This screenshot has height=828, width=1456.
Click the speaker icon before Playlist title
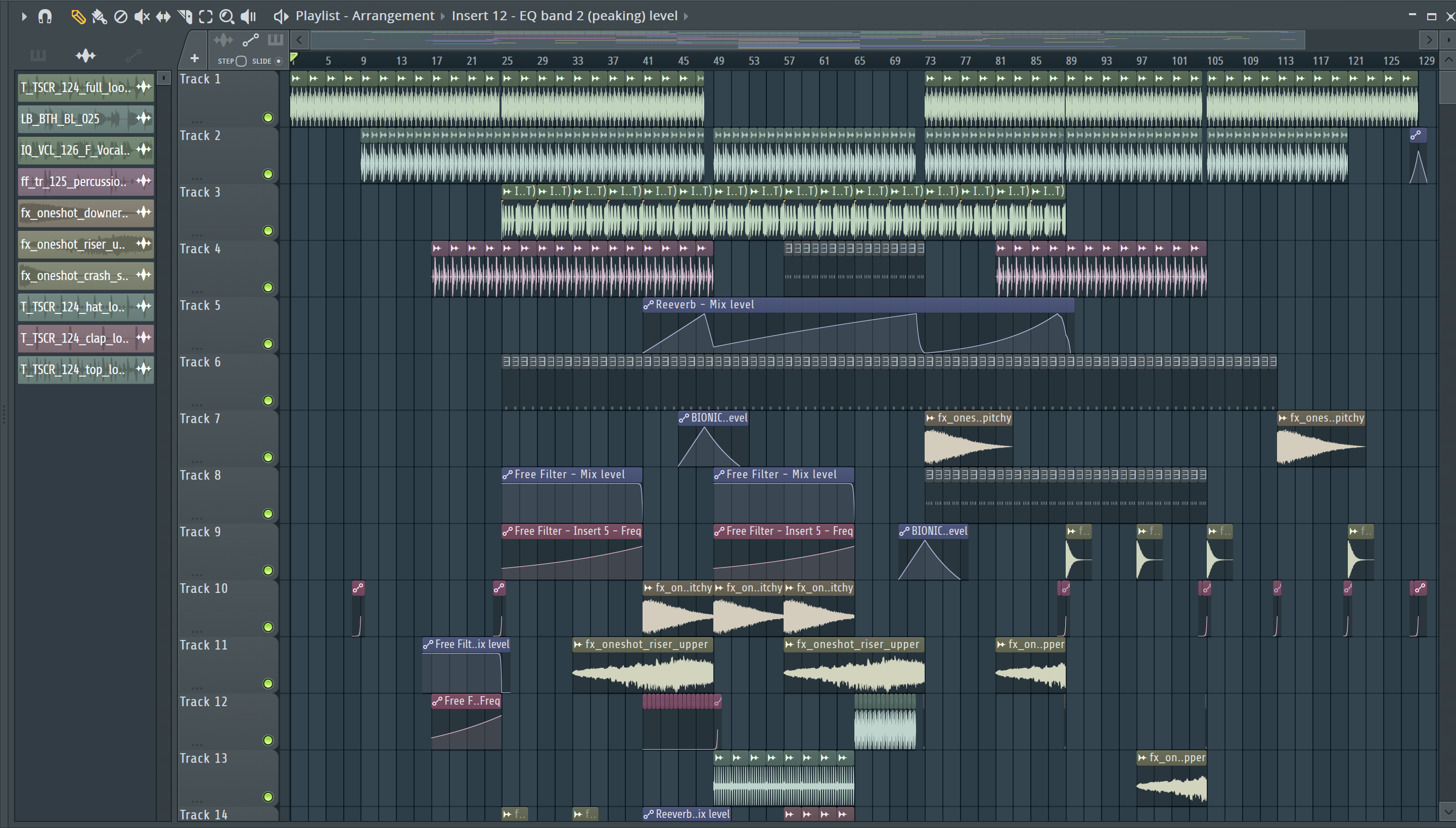pos(280,16)
